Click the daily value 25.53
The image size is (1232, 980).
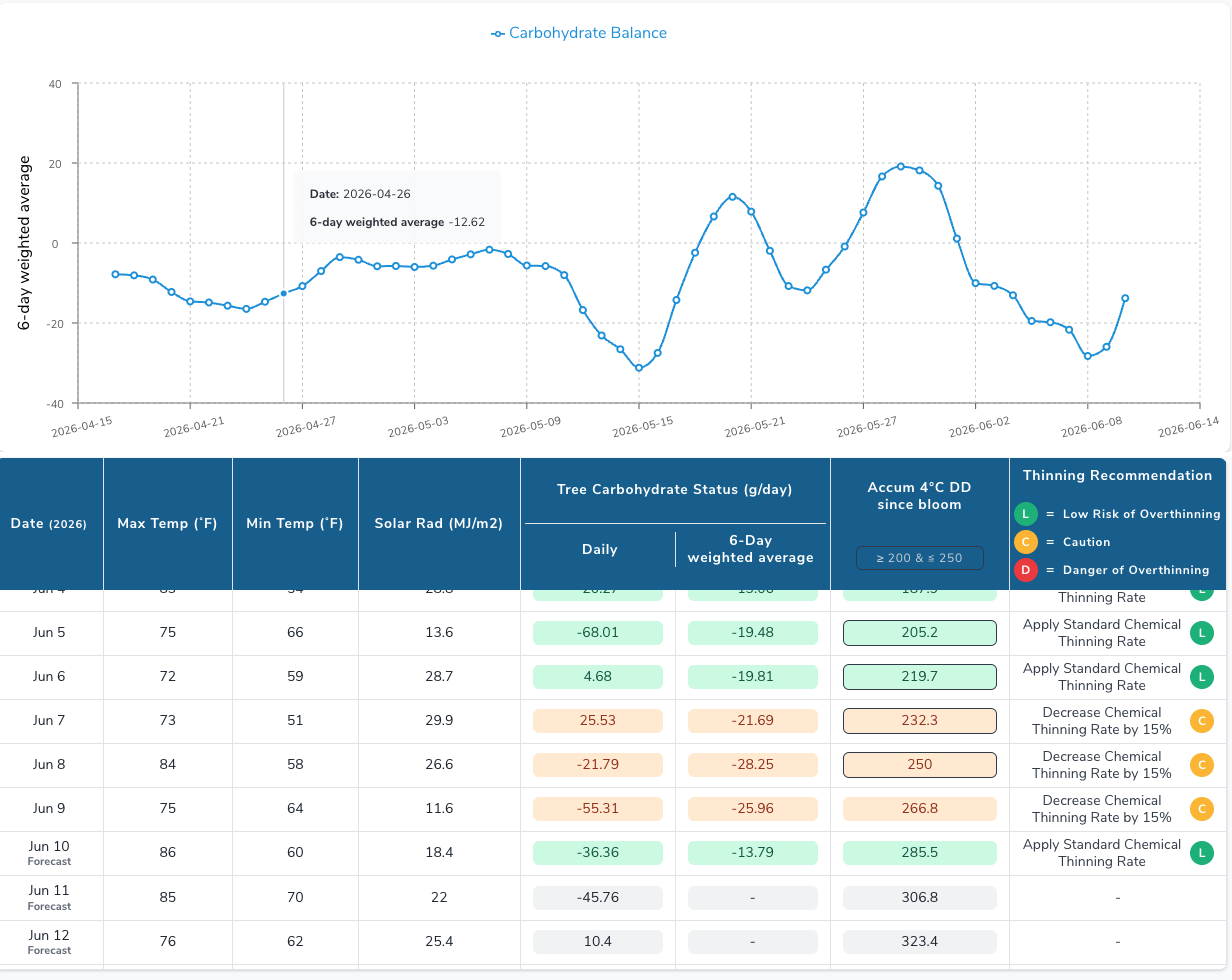598,721
